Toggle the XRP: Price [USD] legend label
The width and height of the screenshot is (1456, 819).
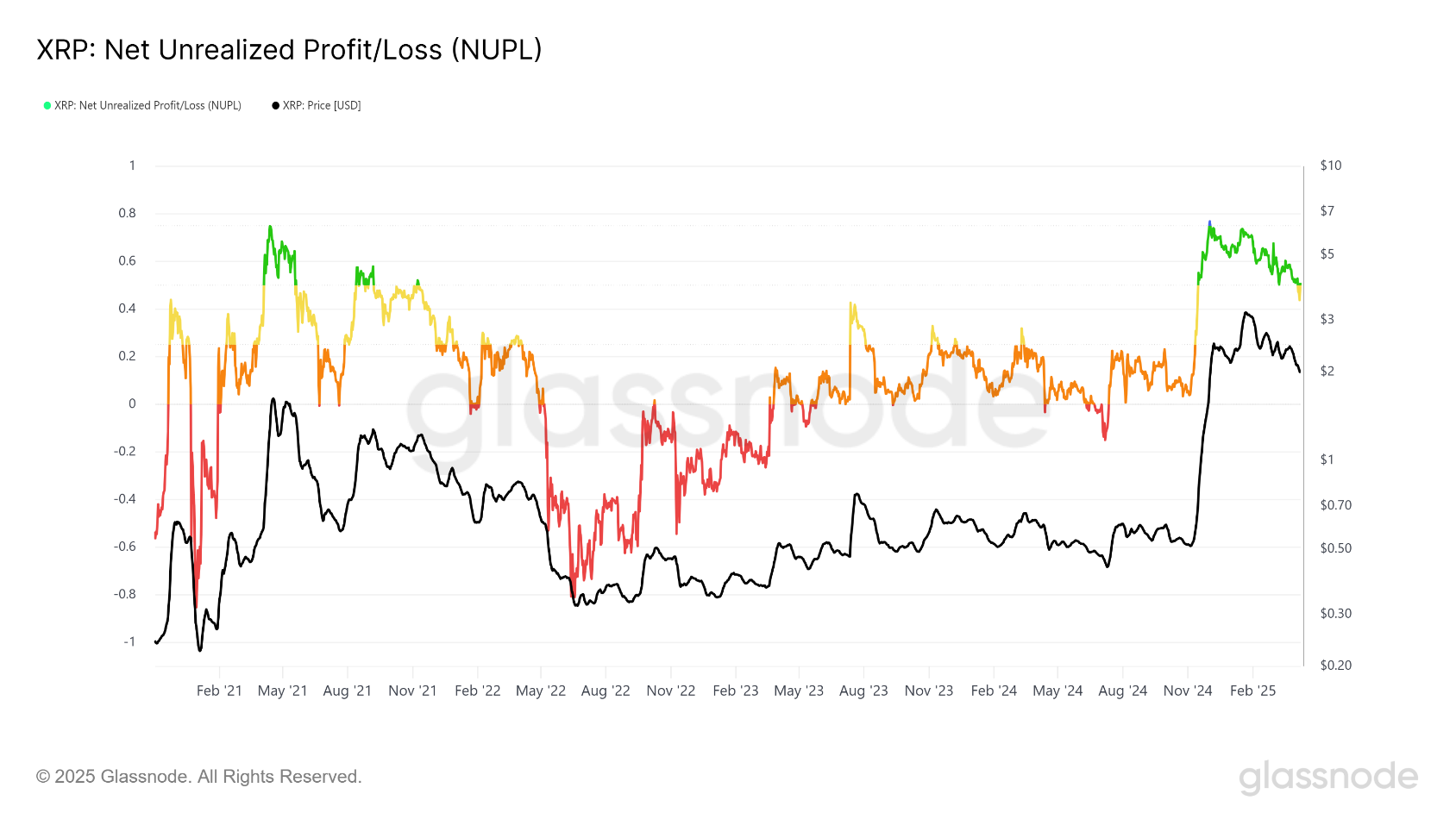(322, 106)
